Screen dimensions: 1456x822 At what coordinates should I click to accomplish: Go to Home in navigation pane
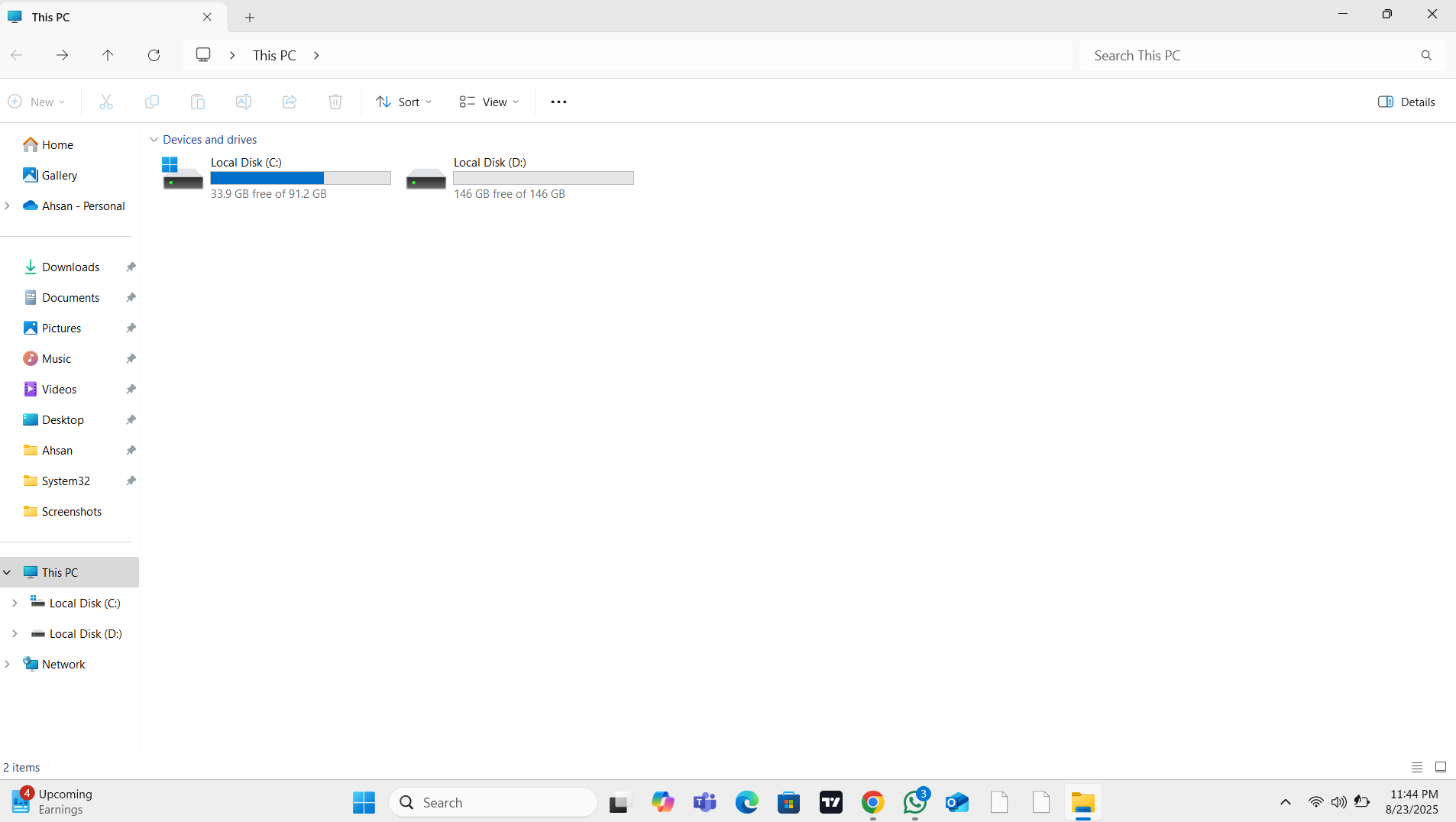(57, 144)
